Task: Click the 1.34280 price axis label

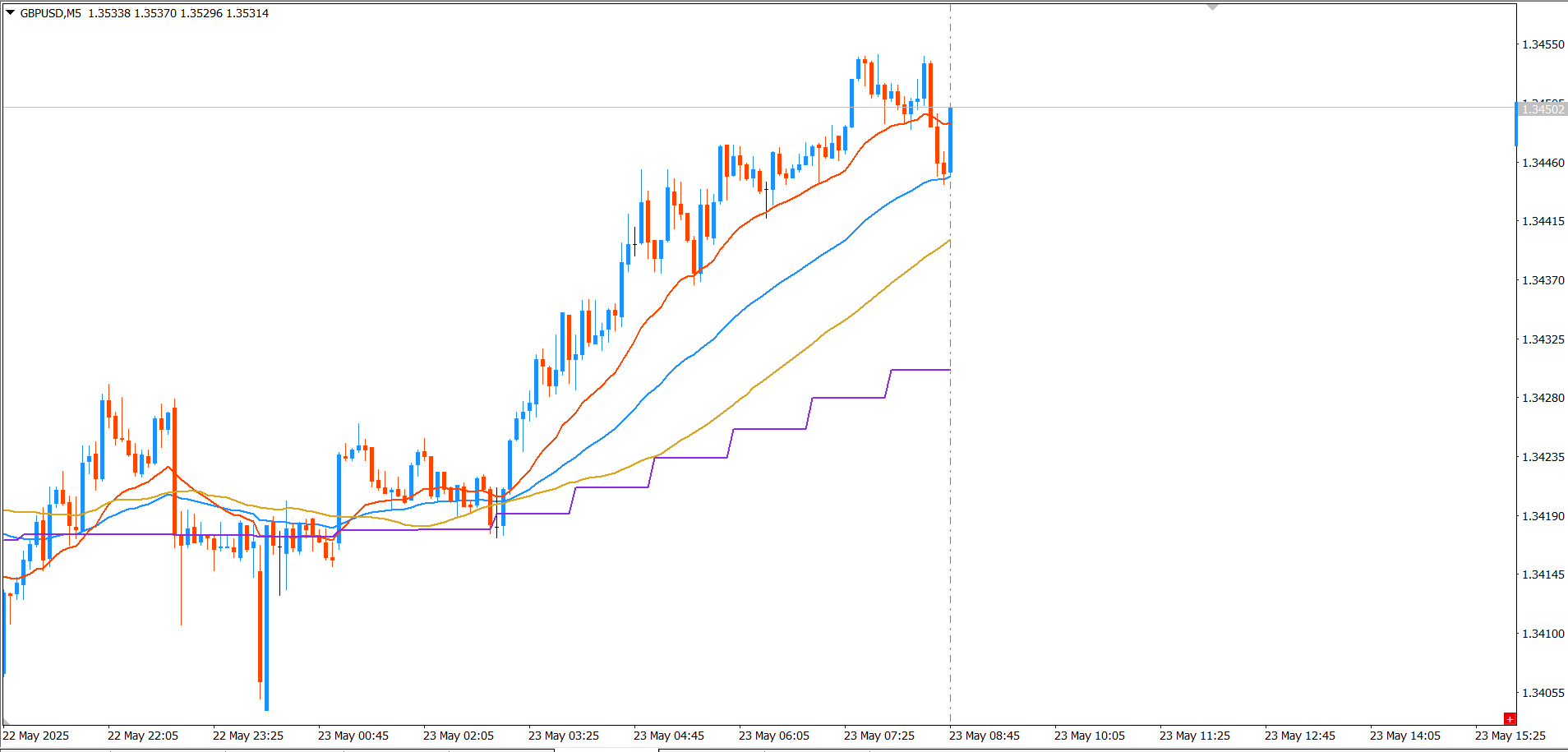Action: coord(1543,398)
